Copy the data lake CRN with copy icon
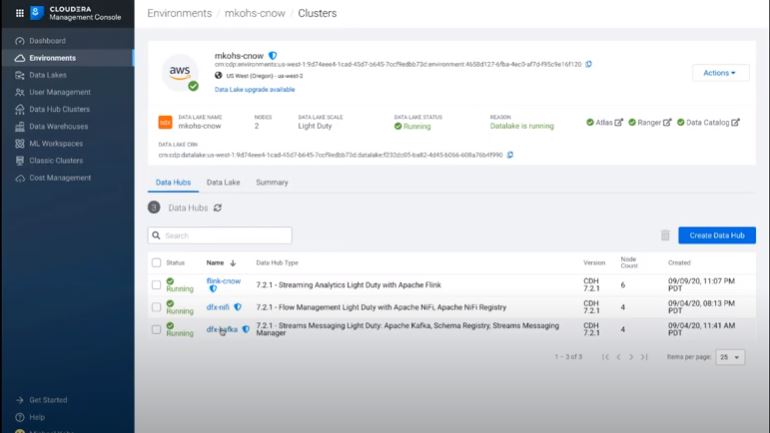This screenshot has height=433, width=770. tap(510, 155)
